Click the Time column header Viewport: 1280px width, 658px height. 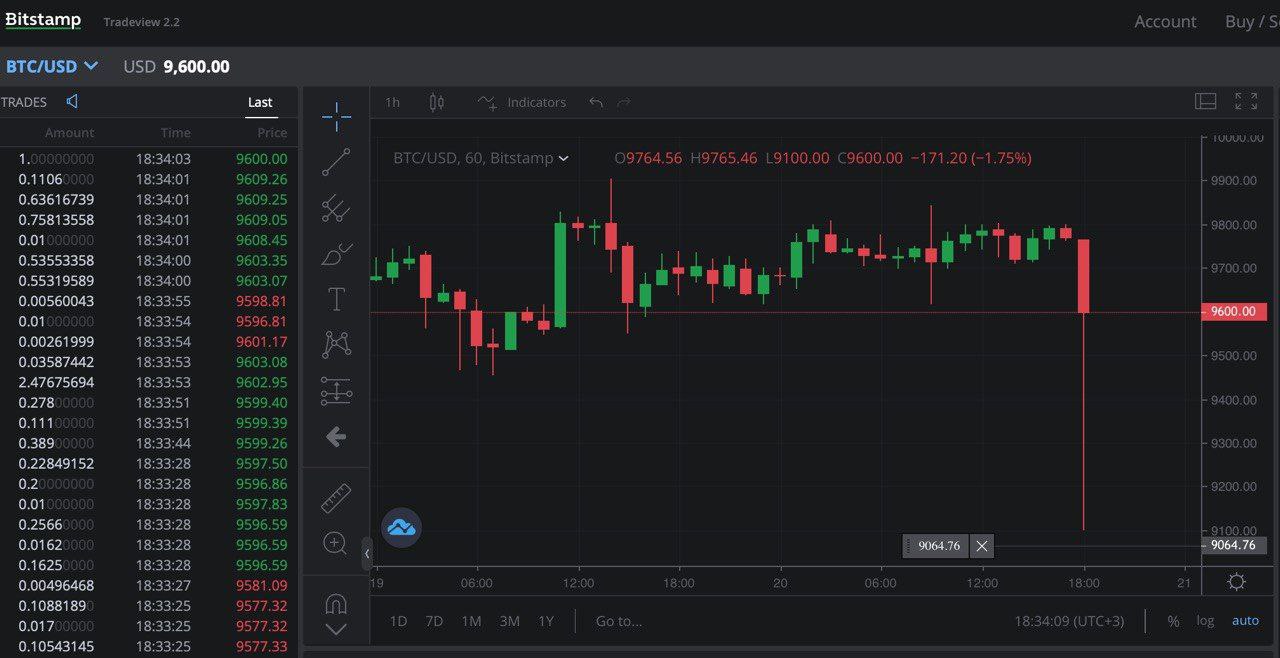coord(175,132)
